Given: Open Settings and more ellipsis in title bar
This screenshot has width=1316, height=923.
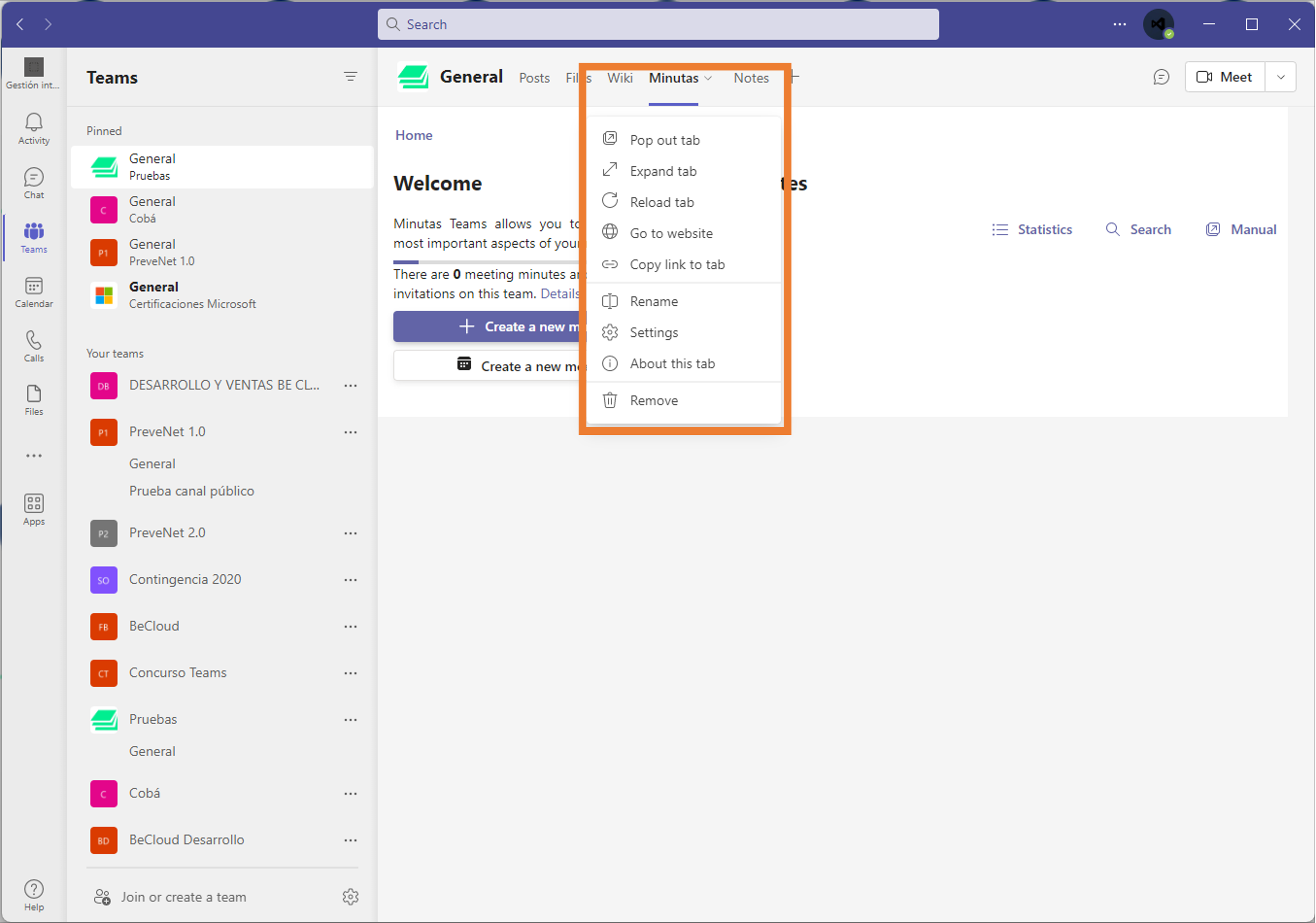Looking at the screenshot, I should [1120, 24].
